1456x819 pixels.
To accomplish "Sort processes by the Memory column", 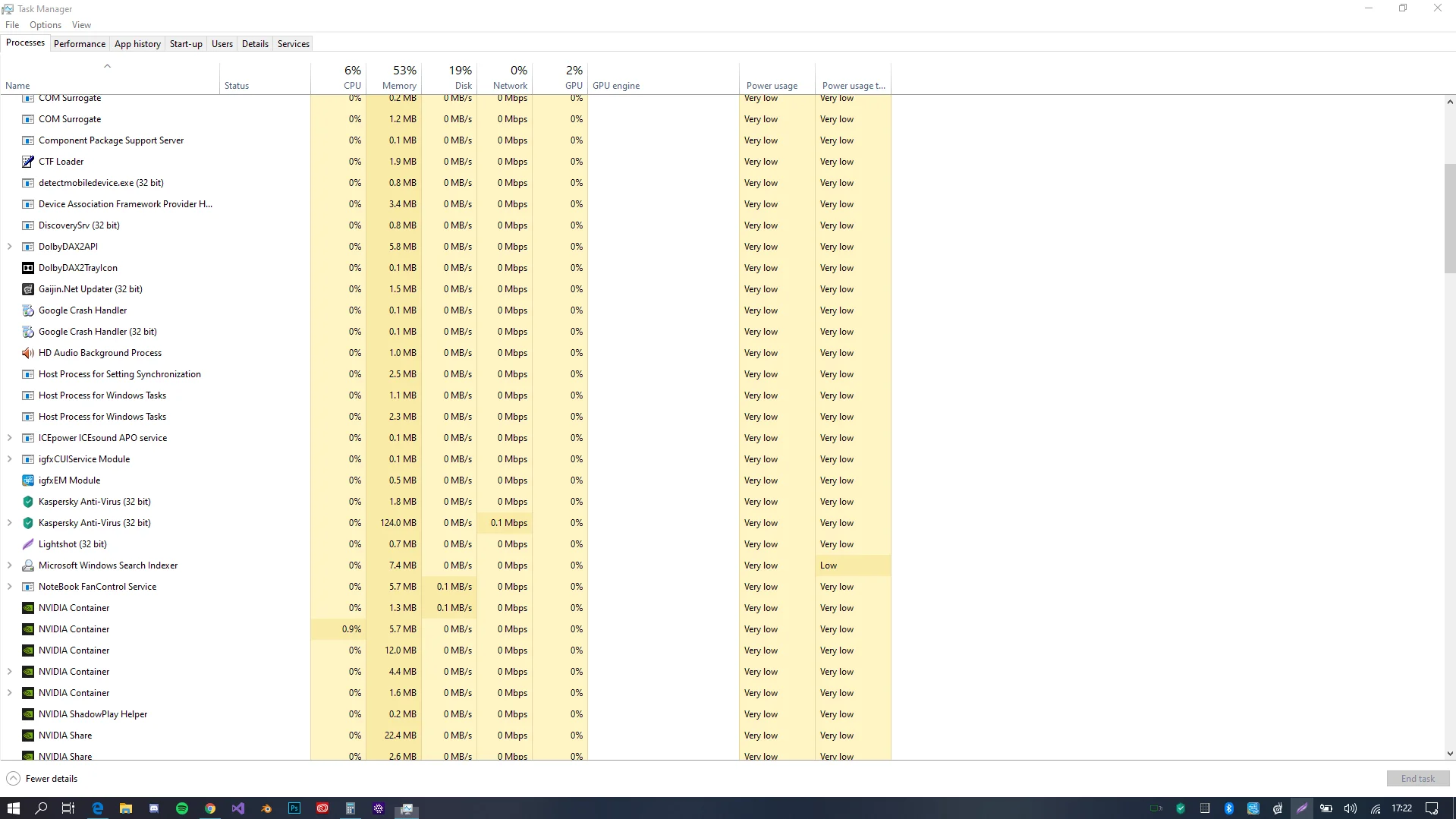I will click(394, 77).
